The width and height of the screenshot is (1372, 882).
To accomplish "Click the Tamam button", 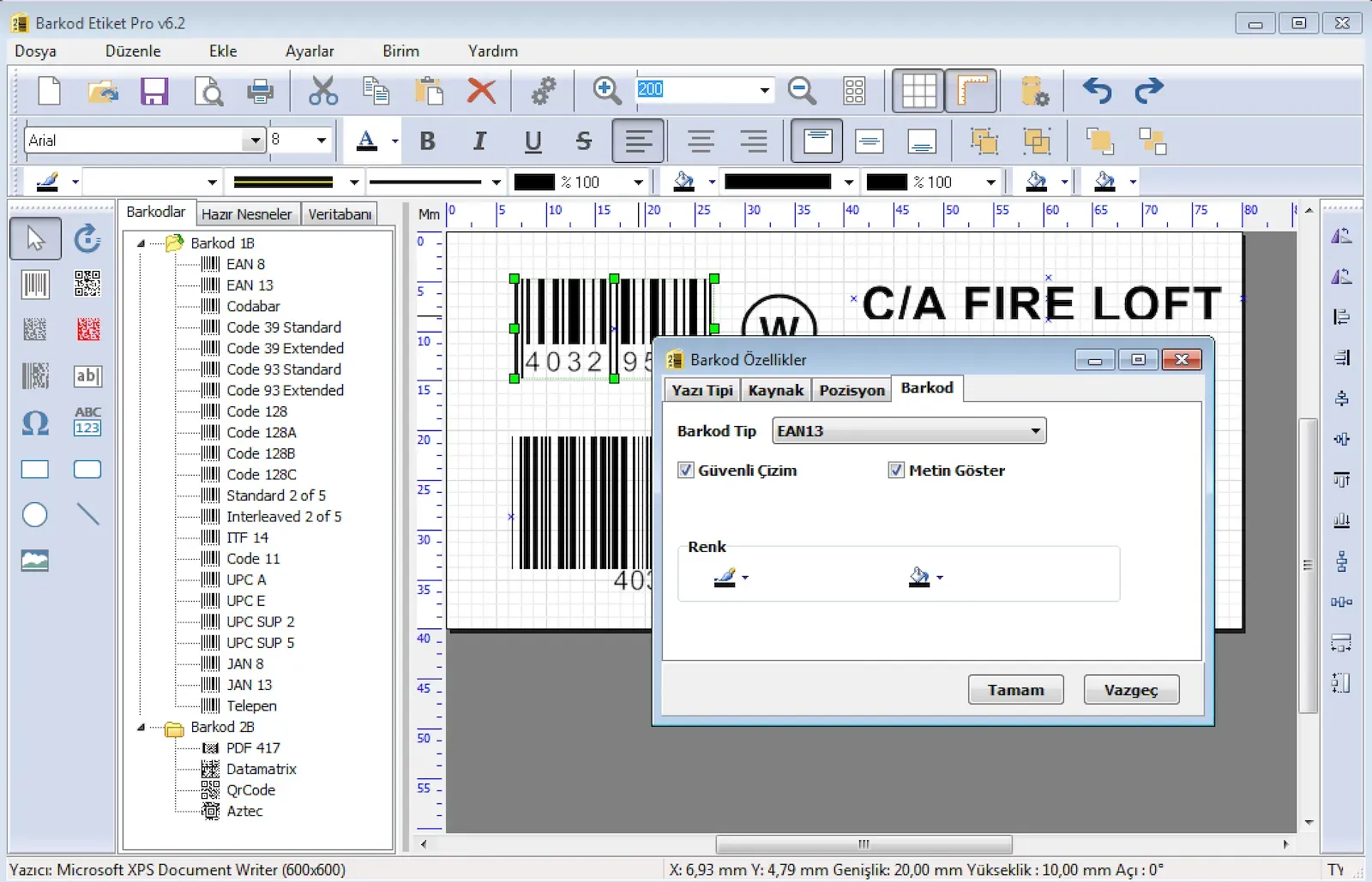I will 1016,690.
